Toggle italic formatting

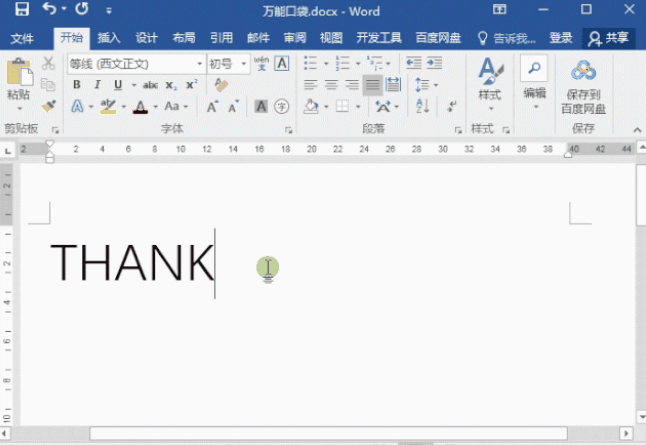coord(97,84)
